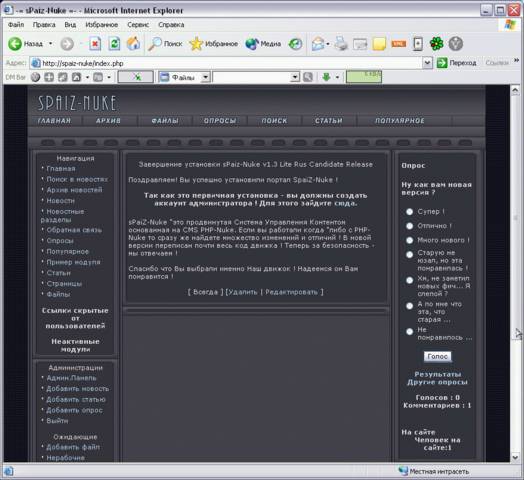This screenshot has height=480, width=524.
Task: Open the Сервис menu
Action: [x=138, y=25]
